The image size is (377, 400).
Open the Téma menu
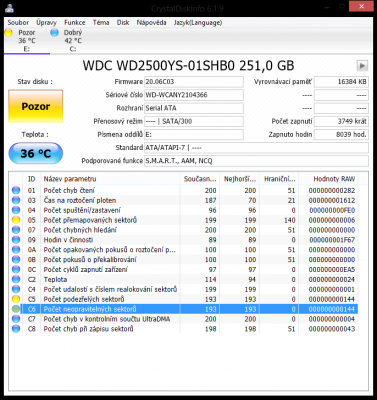[101, 23]
